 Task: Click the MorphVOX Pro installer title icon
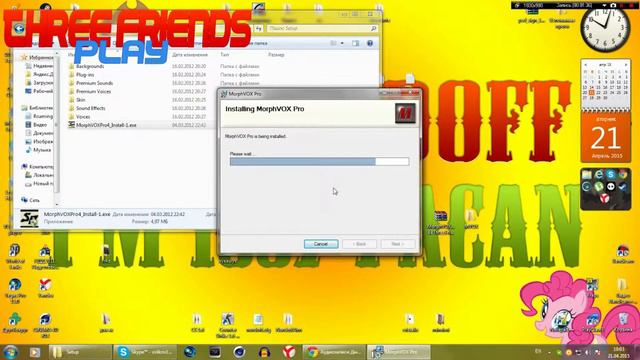(x=224, y=94)
